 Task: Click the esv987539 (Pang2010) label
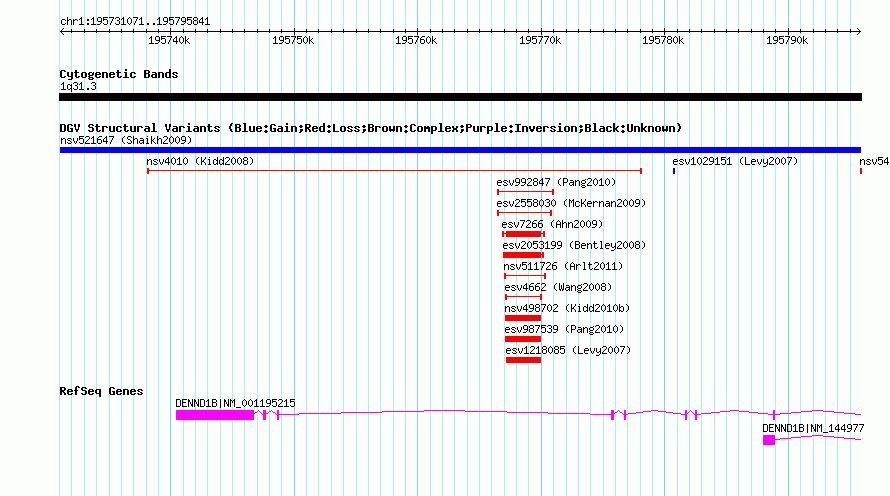[564, 329]
